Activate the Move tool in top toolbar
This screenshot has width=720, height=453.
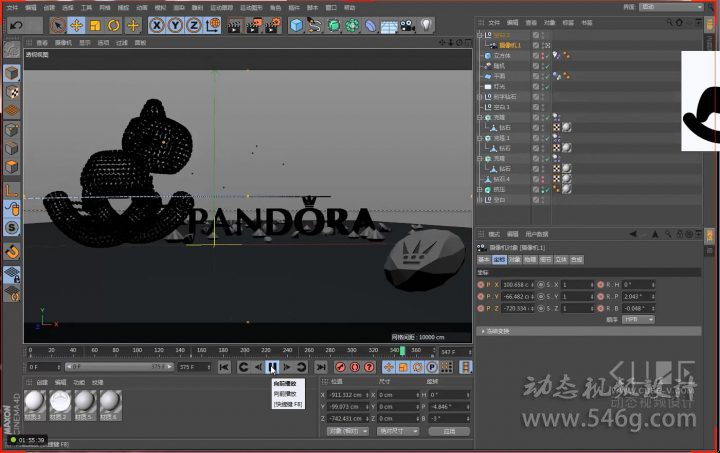pyautogui.click(x=76, y=25)
